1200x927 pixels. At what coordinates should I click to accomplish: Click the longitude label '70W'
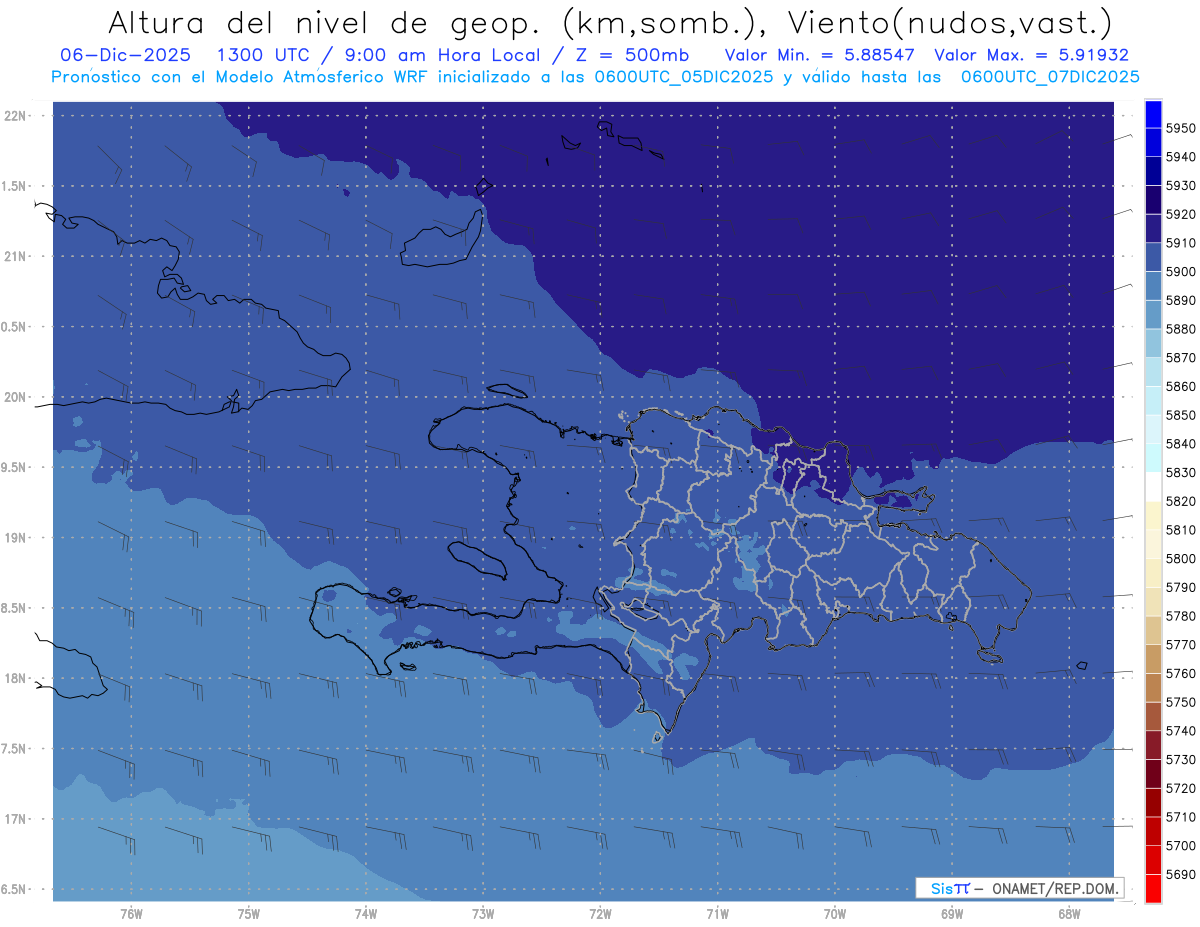coord(834,913)
